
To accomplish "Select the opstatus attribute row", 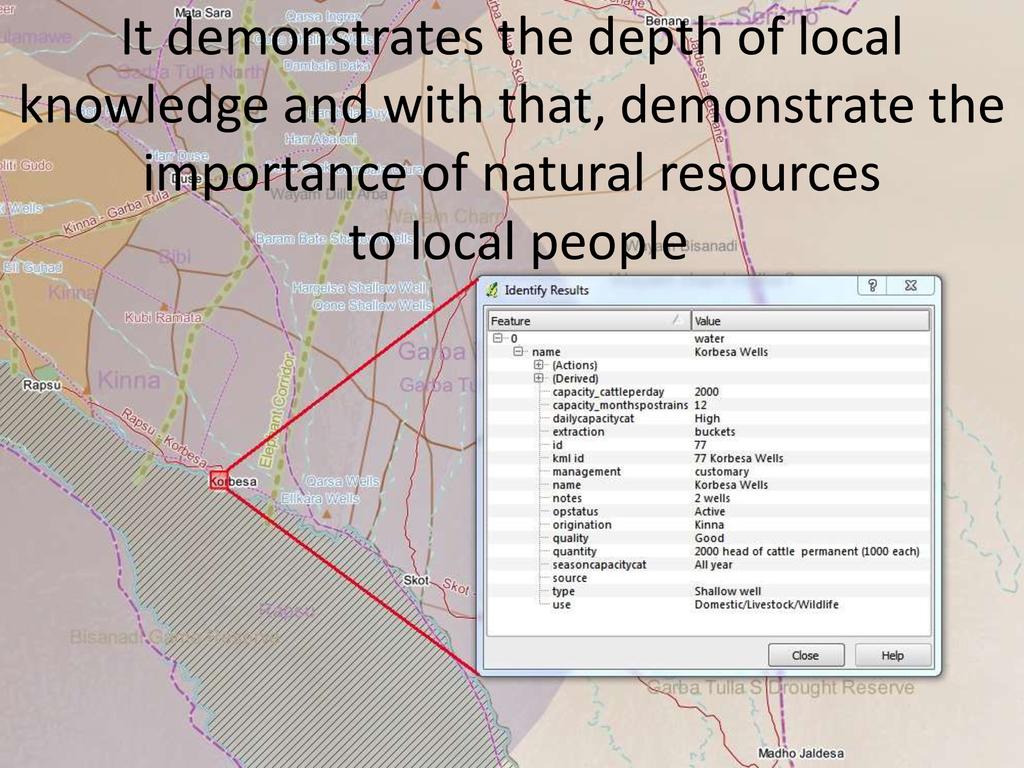I will [x=575, y=512].
